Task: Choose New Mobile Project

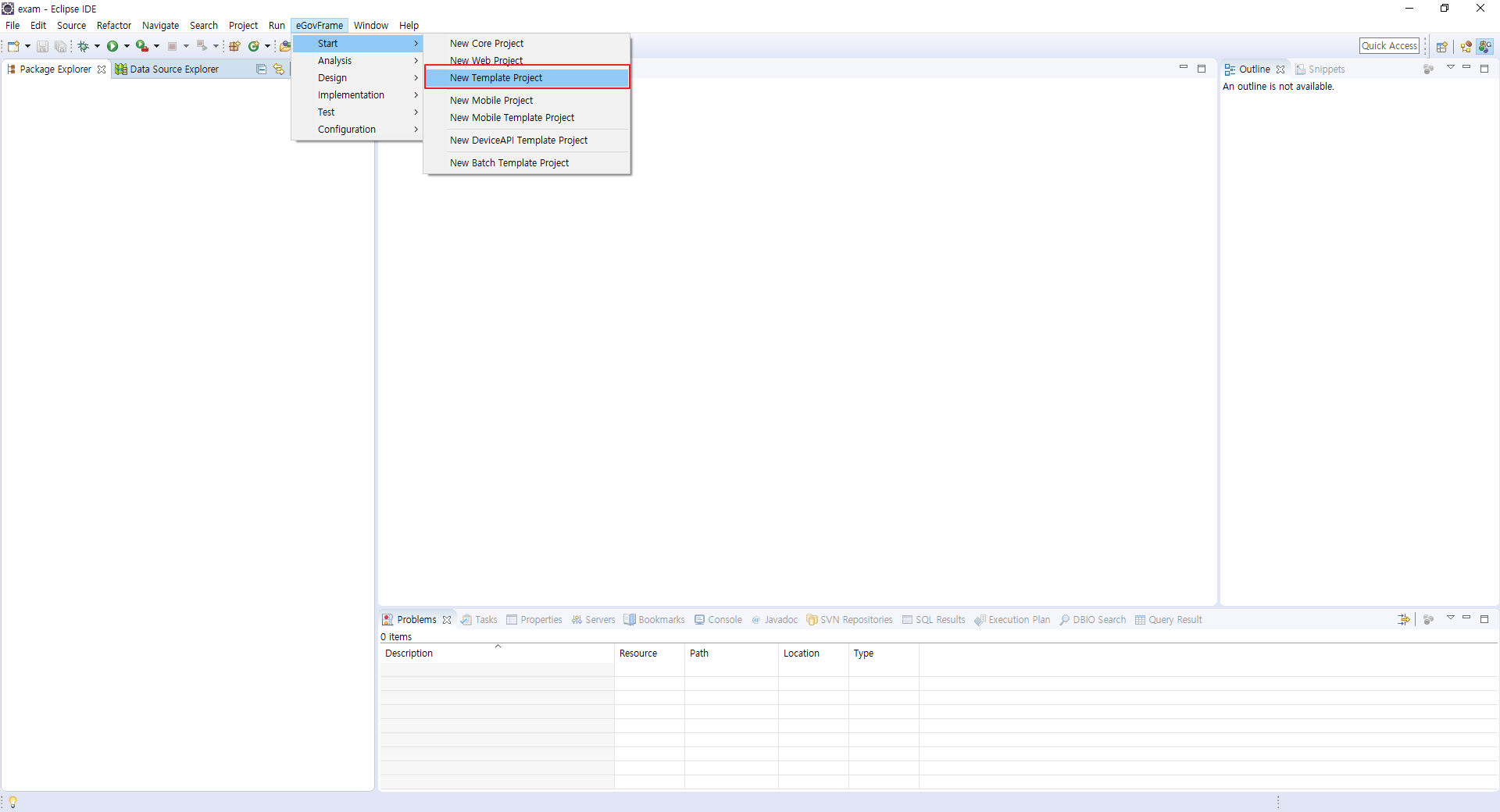Action: coord(527,101)
